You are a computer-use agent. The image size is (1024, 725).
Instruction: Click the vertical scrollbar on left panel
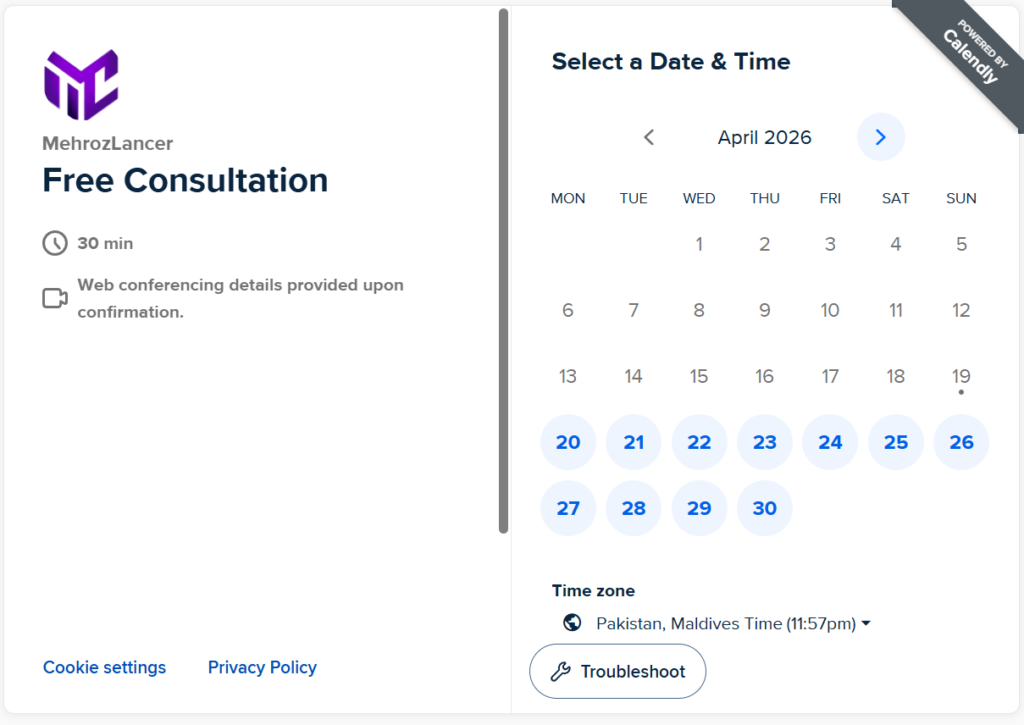pos(503,270)
